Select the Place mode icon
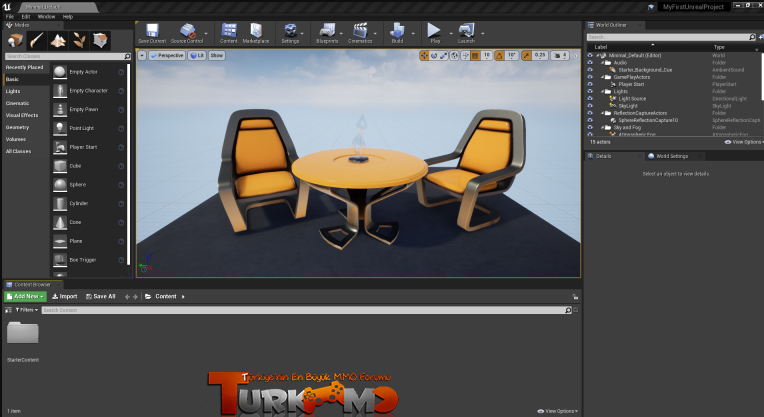 (x=15, y=40)
